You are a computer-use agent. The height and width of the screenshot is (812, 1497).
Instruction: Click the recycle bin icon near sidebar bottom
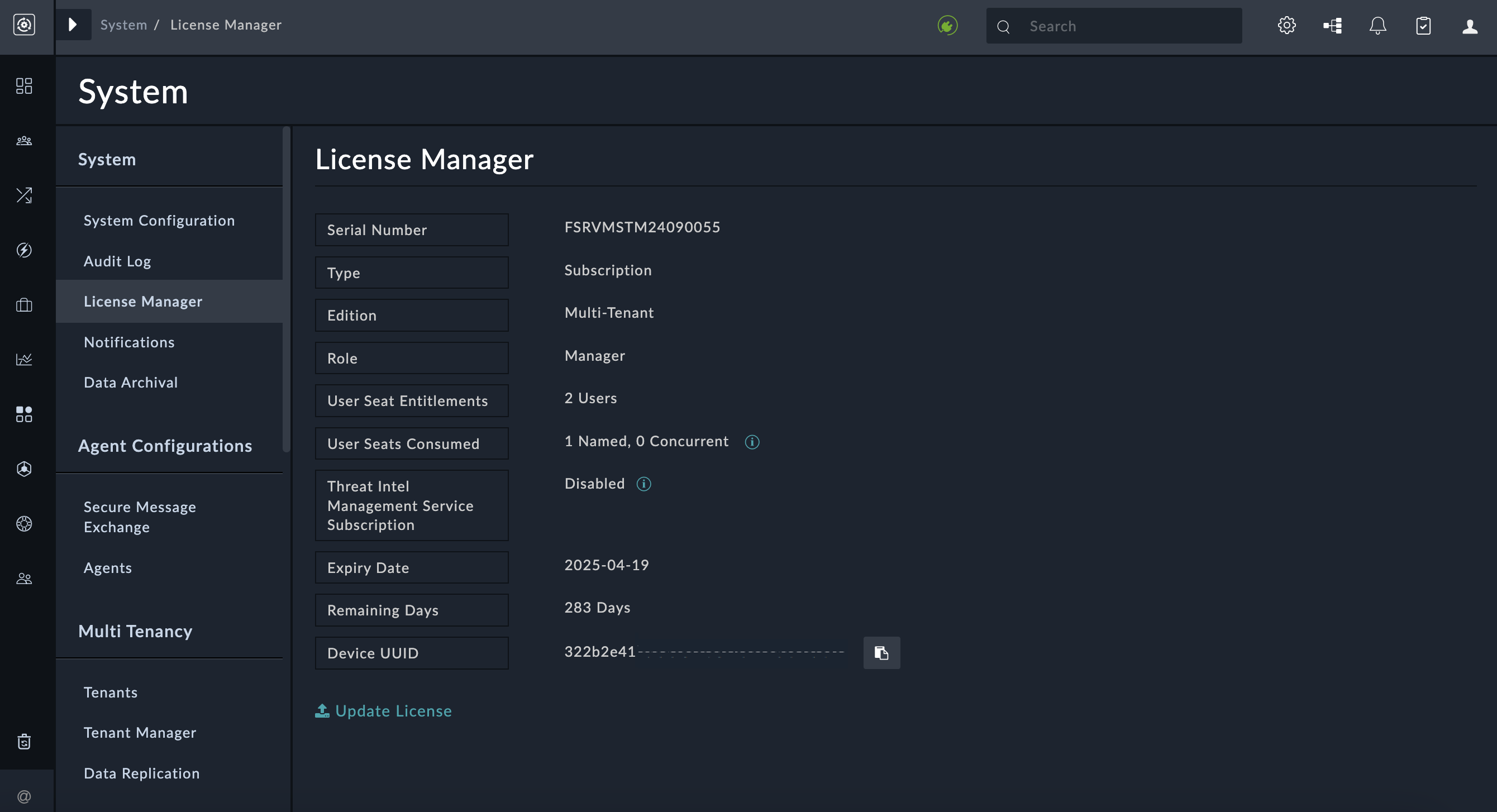(24, 741)
